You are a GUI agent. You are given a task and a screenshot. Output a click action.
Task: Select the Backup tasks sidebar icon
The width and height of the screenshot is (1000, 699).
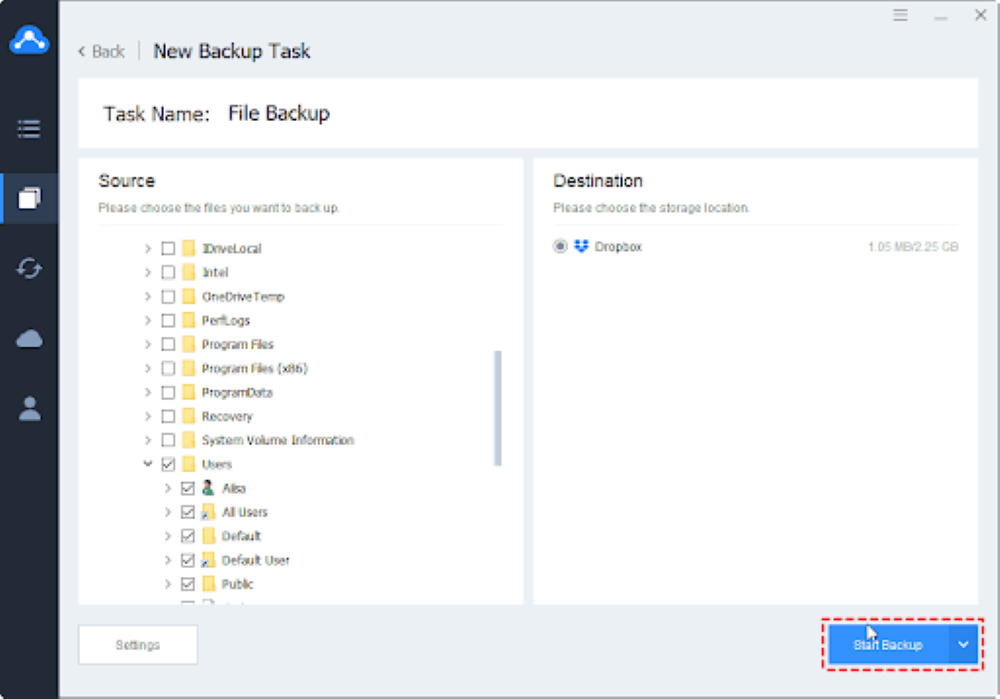29,198
